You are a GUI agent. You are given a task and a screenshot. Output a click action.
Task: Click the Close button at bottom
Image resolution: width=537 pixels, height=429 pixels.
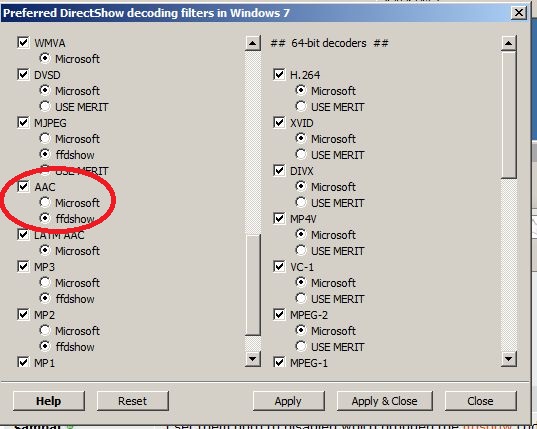(480, 401)
